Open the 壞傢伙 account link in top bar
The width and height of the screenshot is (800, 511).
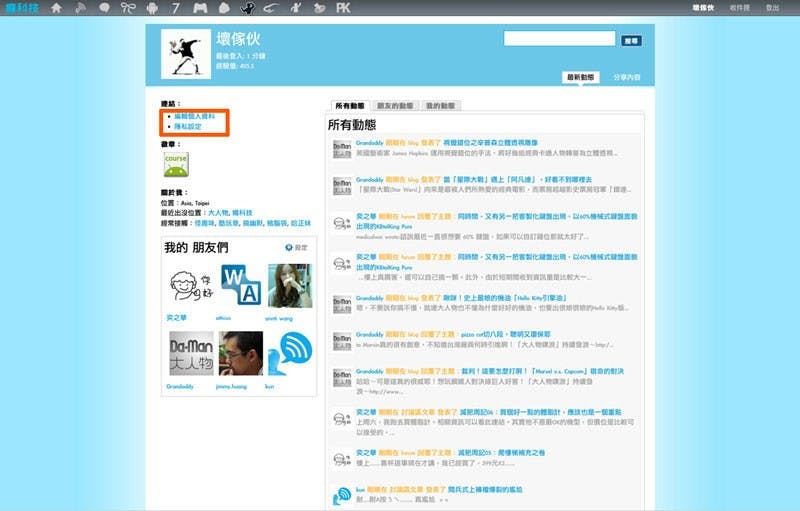[703, 8]
